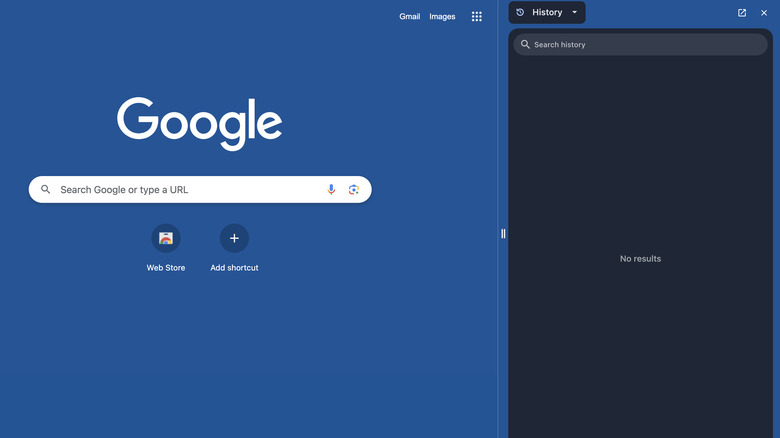The height and width of the screenshot is (438, 780).
Task: Click the side panel resize handle
Action: (x=503, y=233)
